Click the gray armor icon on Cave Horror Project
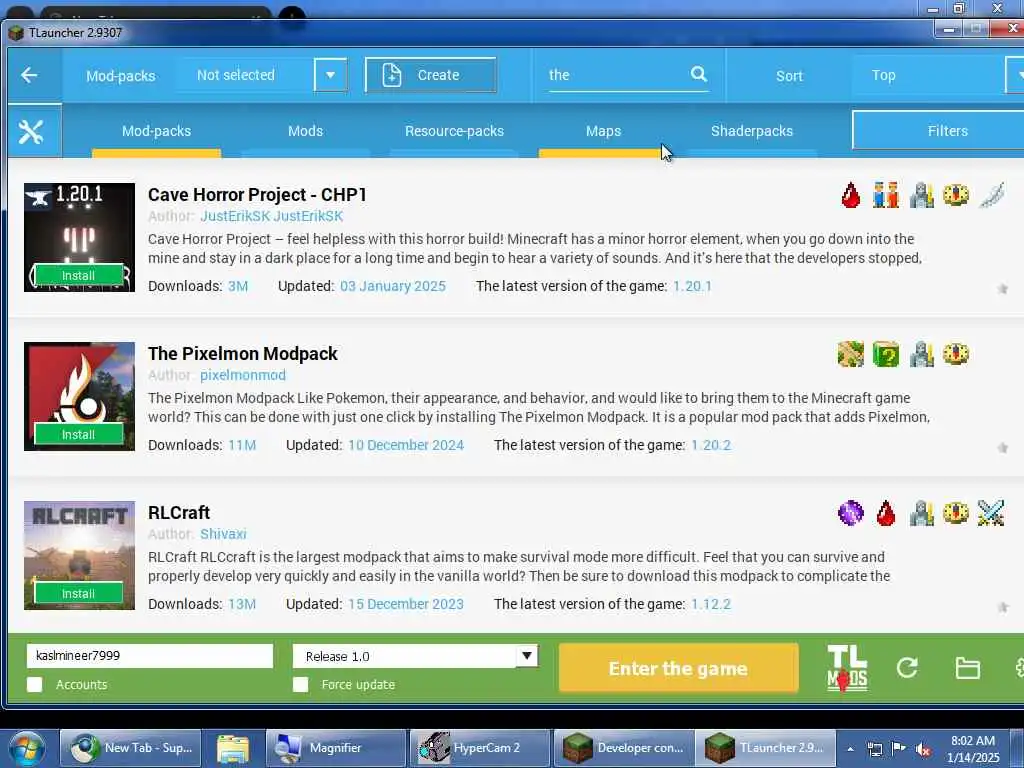The image size is (1024, 768). click(921, 195)
